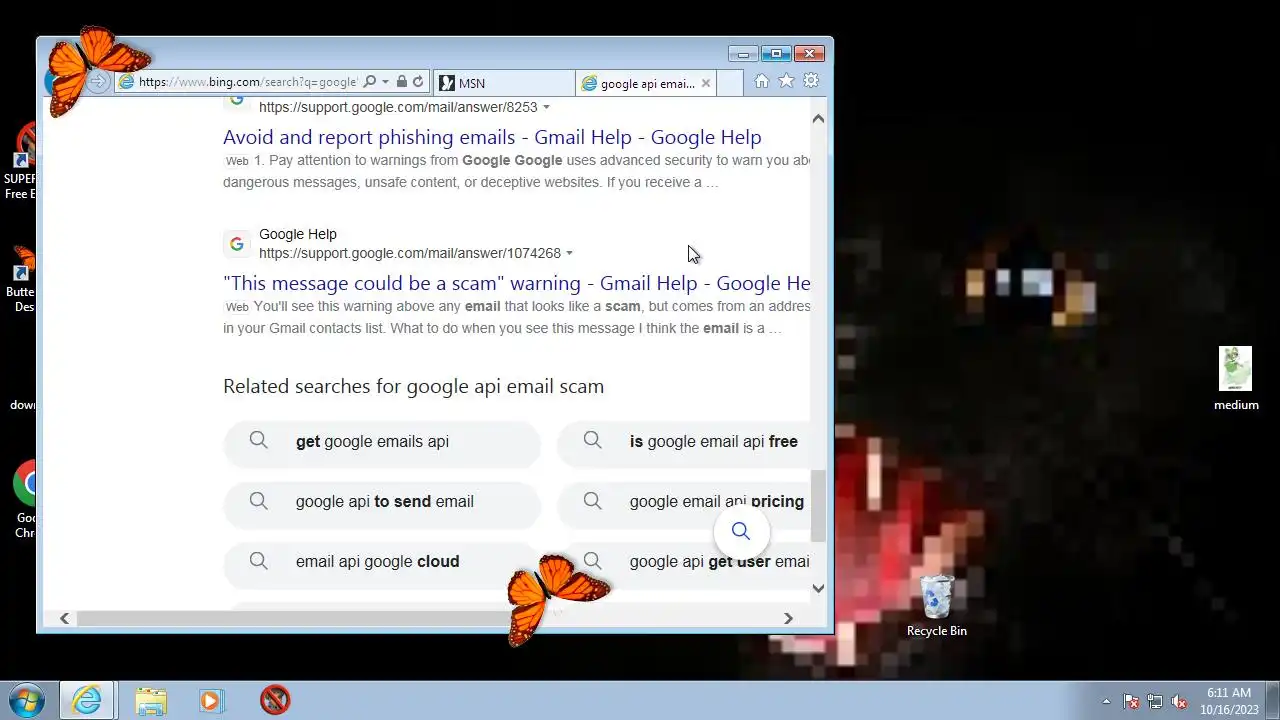Click the network status tray icon
This screenshot has width=1280, height=720.
click(x=1155, y=701)
